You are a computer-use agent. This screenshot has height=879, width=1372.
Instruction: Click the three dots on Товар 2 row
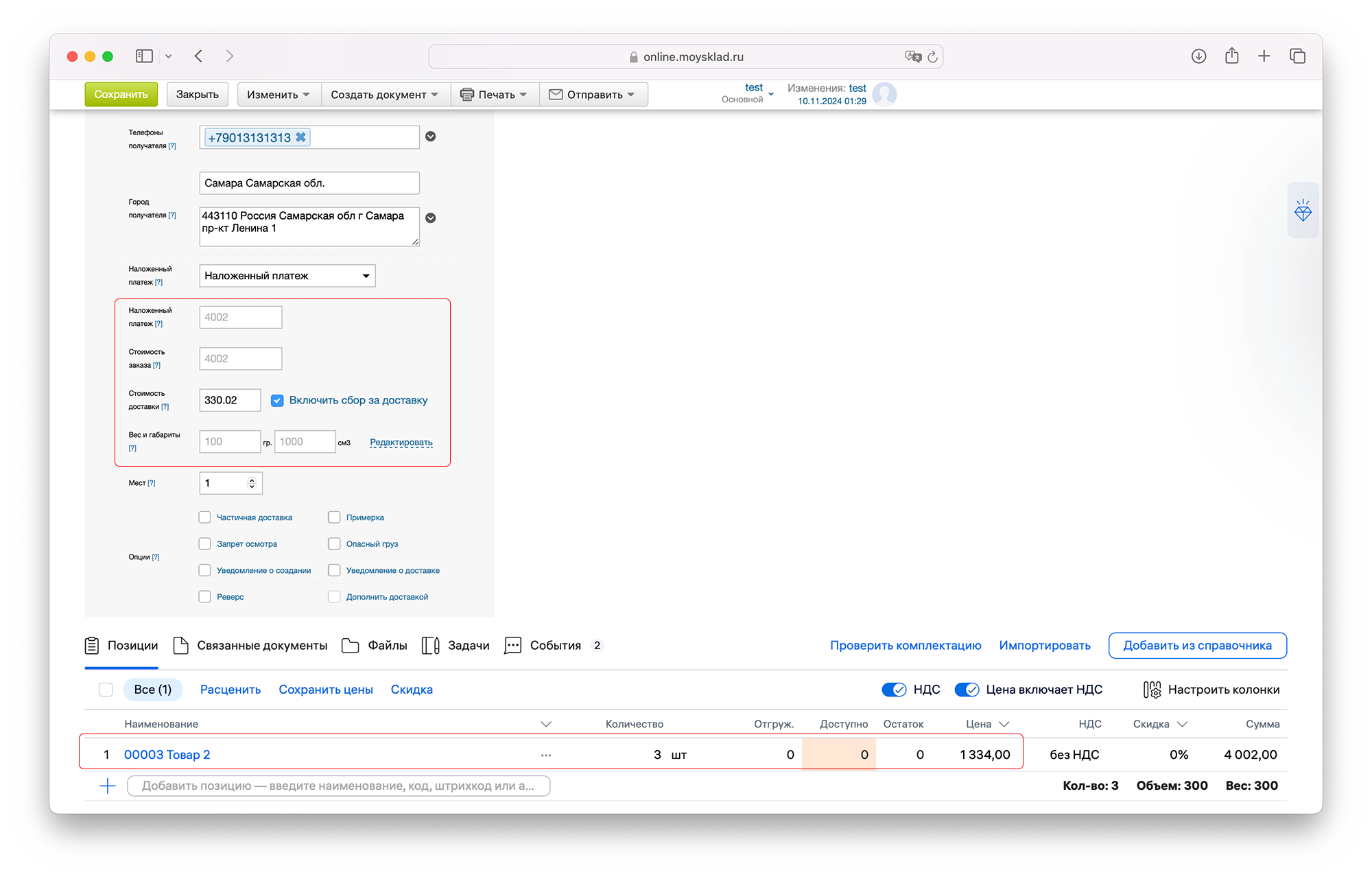[x=546, y=755]
